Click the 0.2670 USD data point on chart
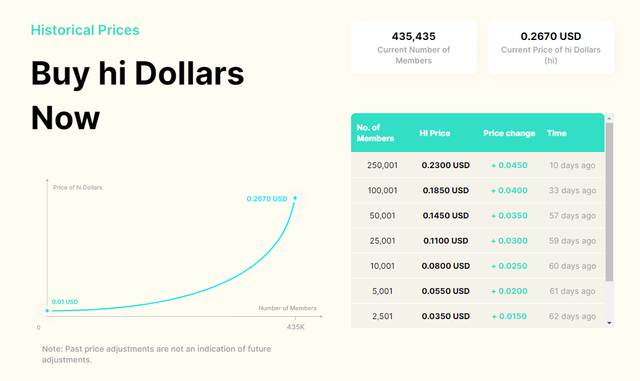The height and width of the screenshot is (381, 640). 295,198
